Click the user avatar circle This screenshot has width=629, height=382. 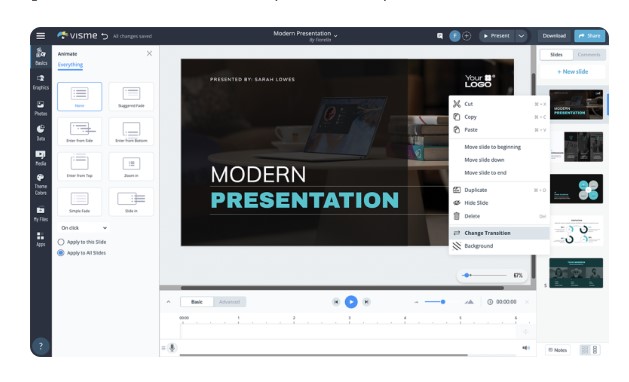tap(455, 36)
